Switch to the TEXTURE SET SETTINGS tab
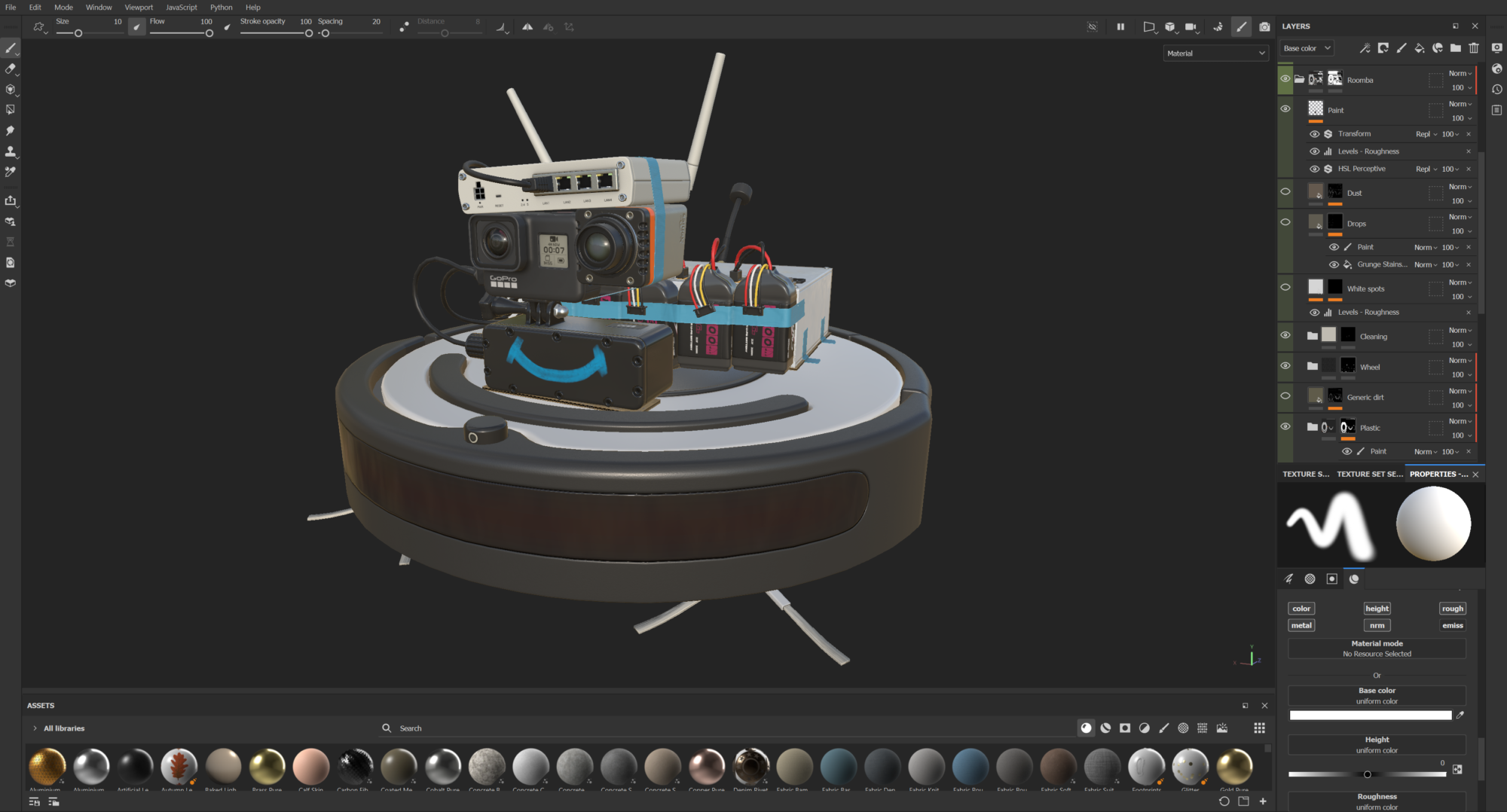Viewport: 1507px width, 812px height. point(1369,474)
